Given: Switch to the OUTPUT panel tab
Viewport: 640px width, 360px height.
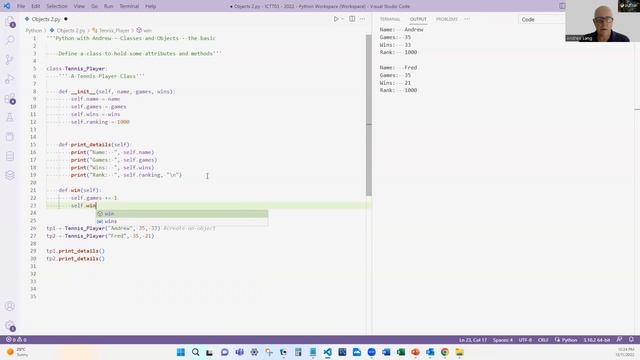Looking at the screenshot, I should [418, 19].
